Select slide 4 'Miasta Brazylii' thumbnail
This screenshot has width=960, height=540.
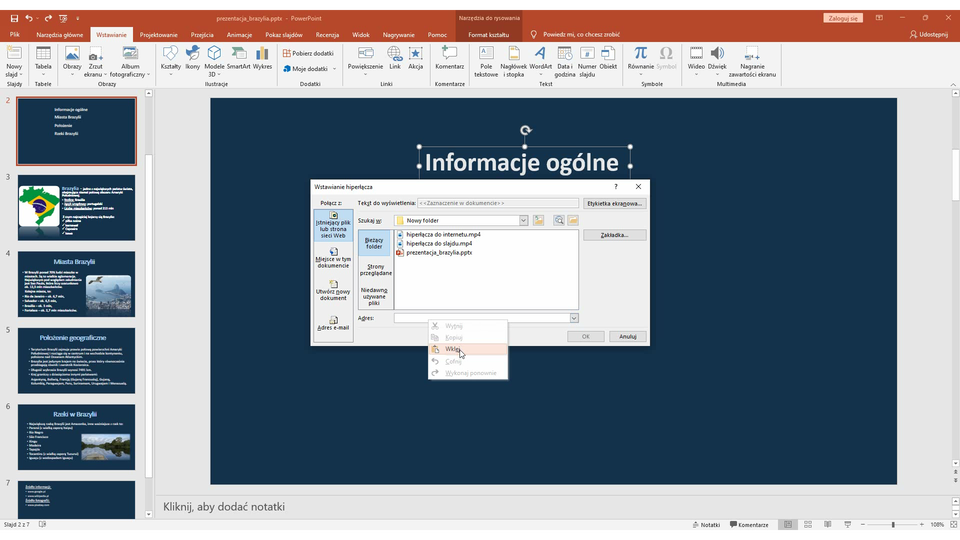76,284
